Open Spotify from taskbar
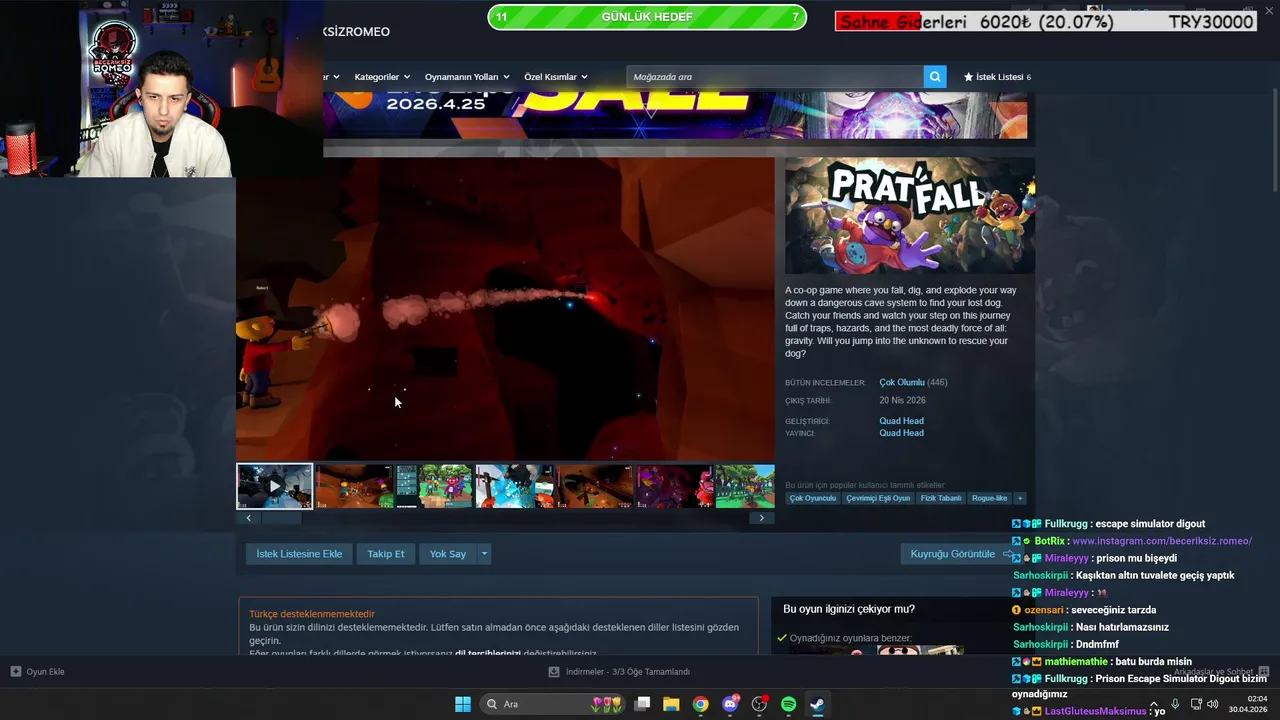 tap(788, 704)
